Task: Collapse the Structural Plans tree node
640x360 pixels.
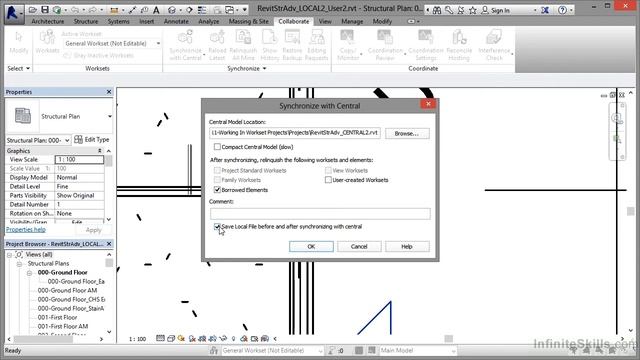Action: coord(19,264)
